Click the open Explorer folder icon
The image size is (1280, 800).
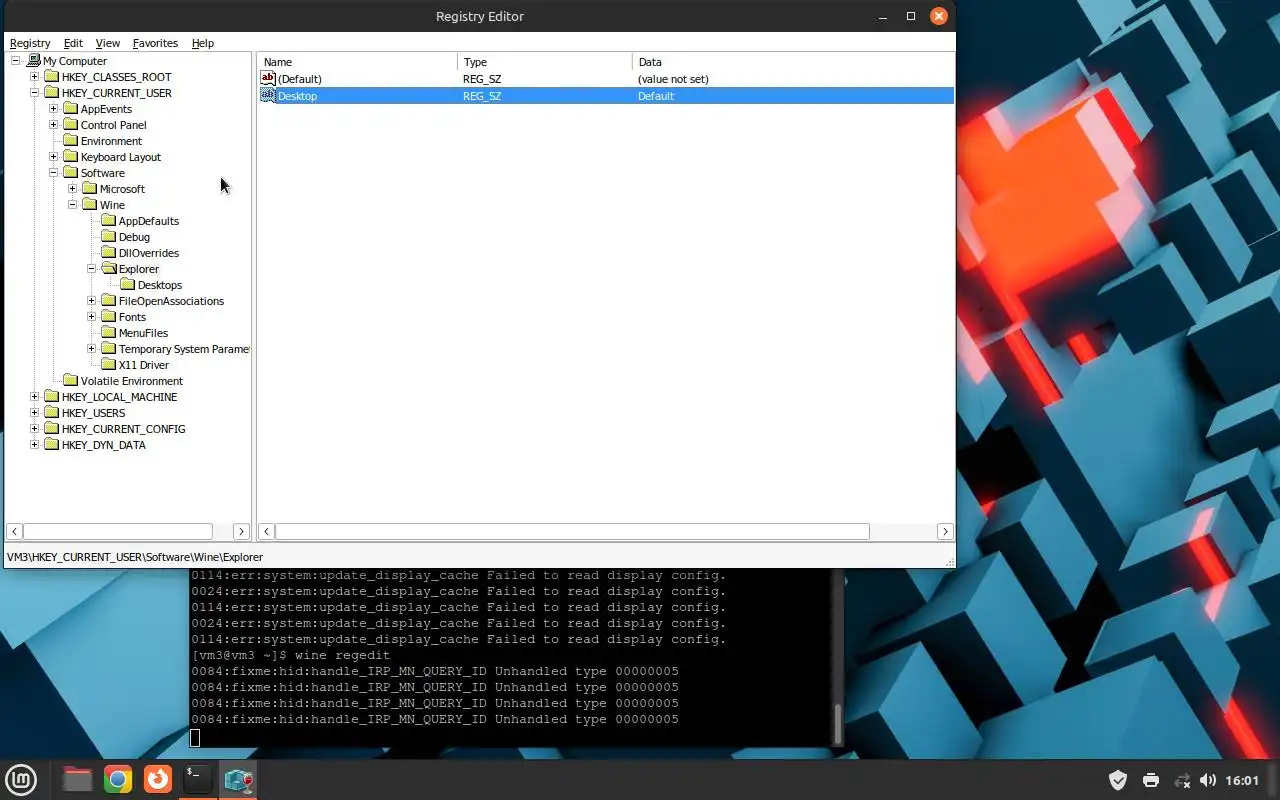tap(109, 269)
